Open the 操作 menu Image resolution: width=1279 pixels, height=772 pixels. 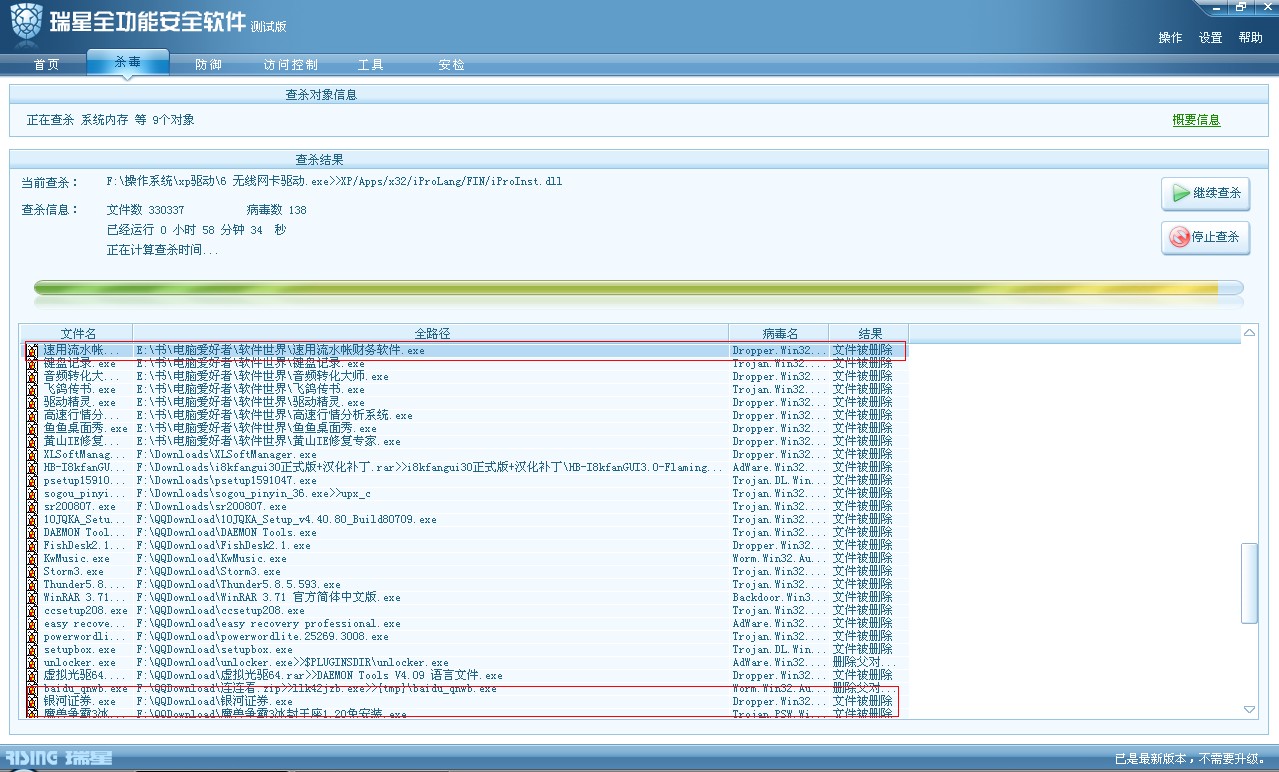(1170, 38)
